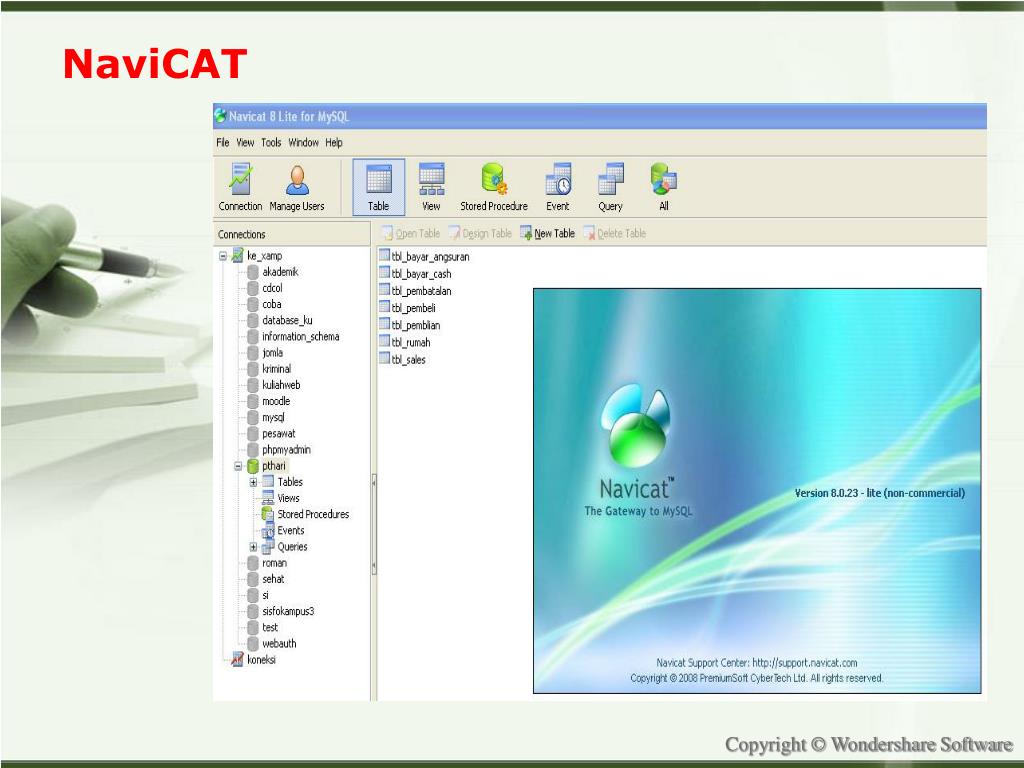Click the New Table button
The image size is (1024, 768).
547,233
